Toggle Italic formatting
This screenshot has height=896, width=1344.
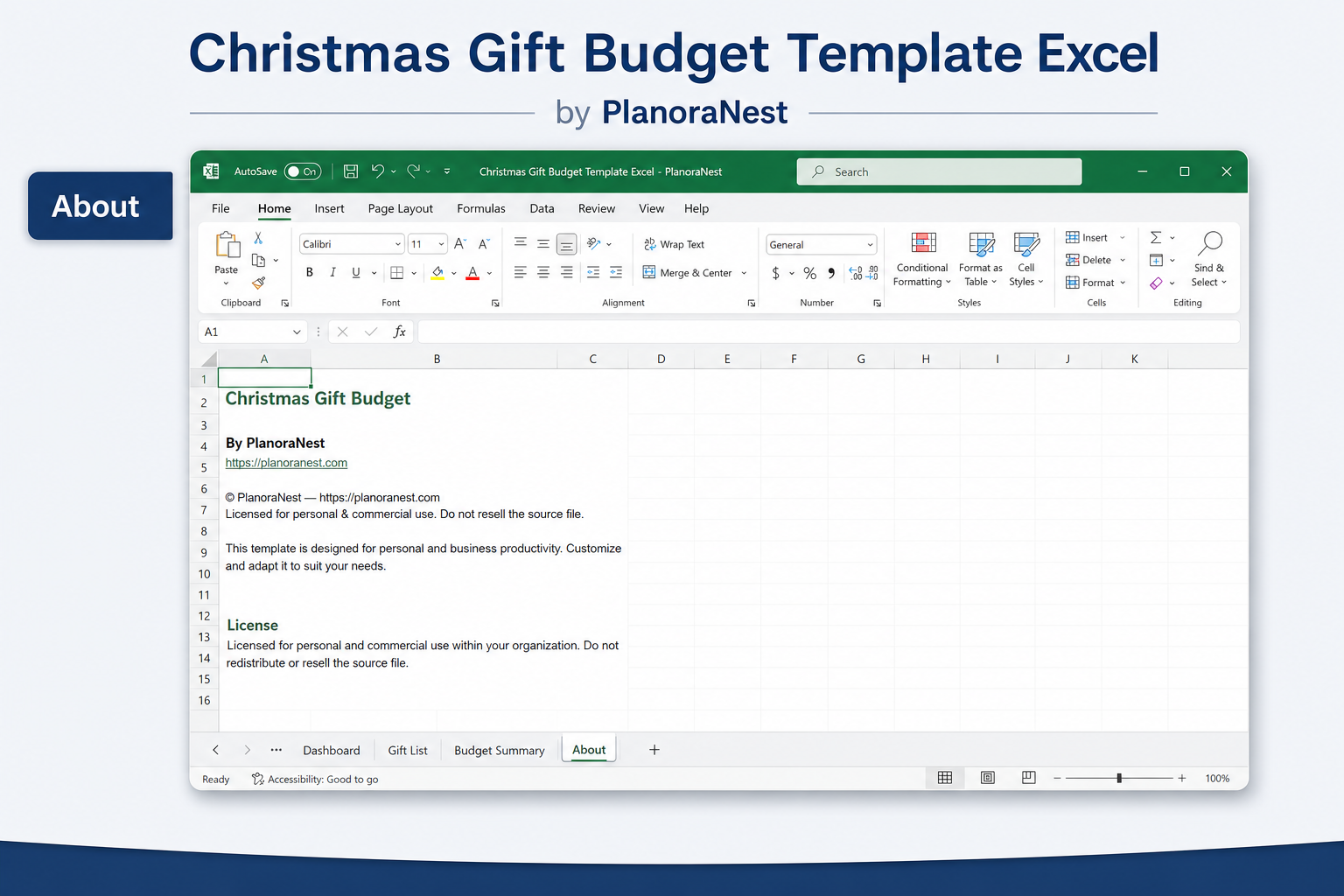[332, 273]
